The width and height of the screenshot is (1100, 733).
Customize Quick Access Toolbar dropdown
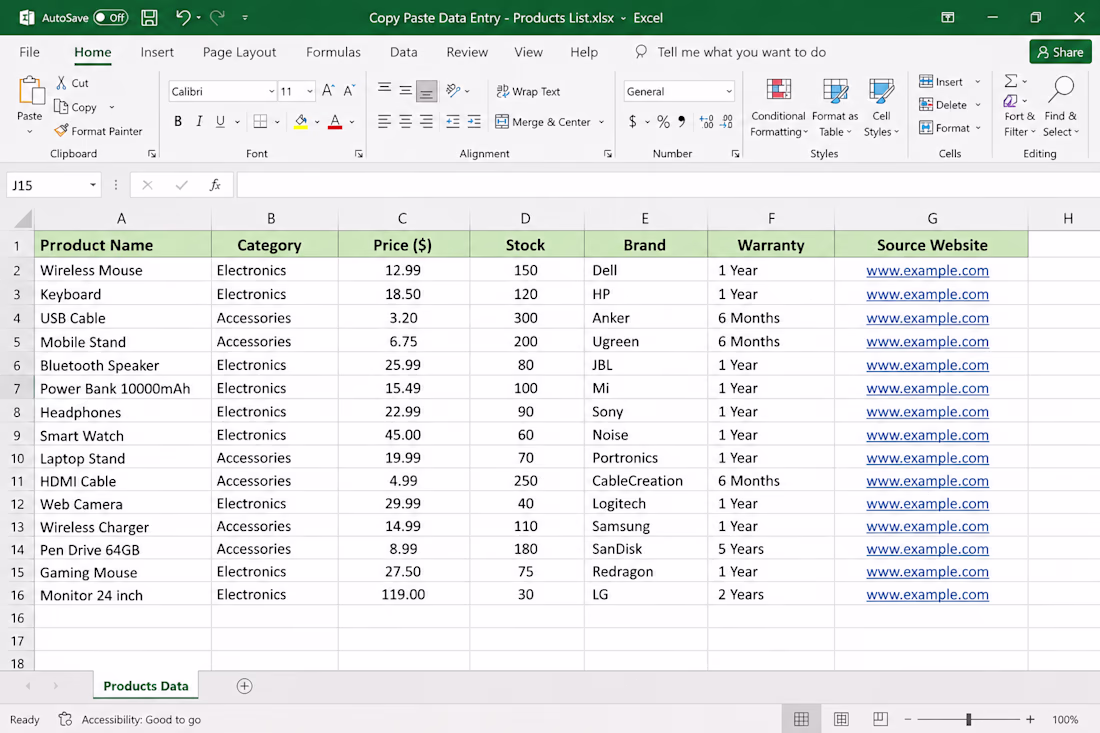coord(245,18)
